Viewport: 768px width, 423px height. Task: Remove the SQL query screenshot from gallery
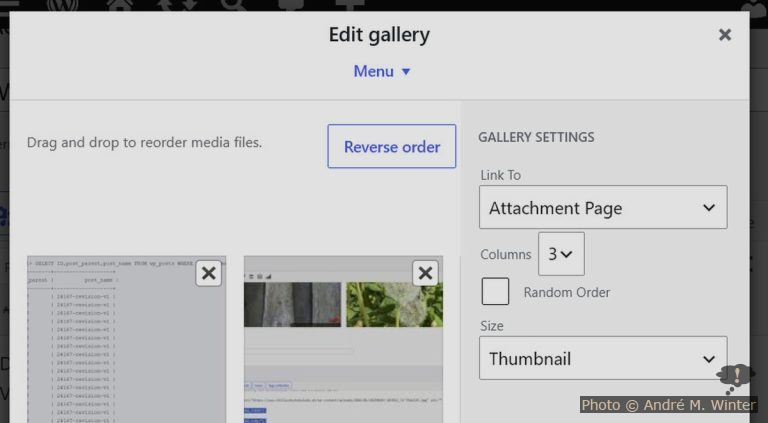tap(209, 273)
